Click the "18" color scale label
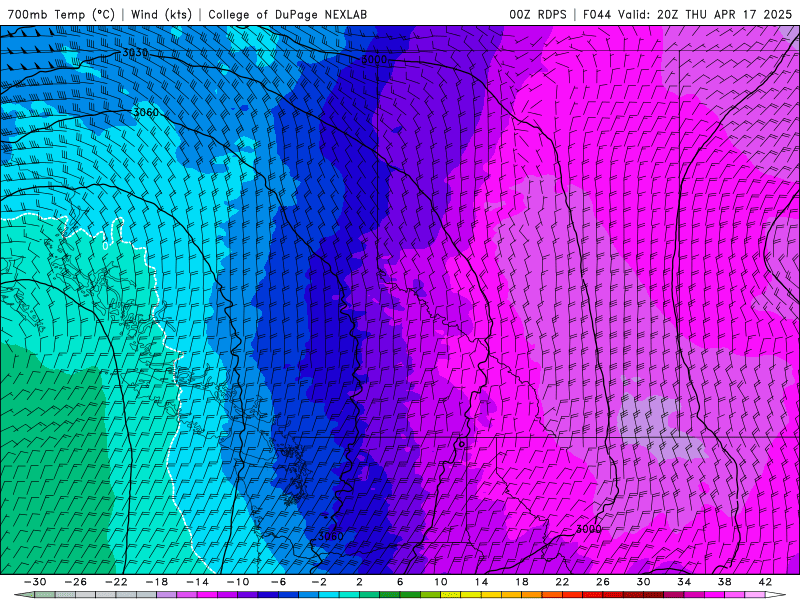Image resolution: width=800 pixels, height=600 pixels. point(521,582)
